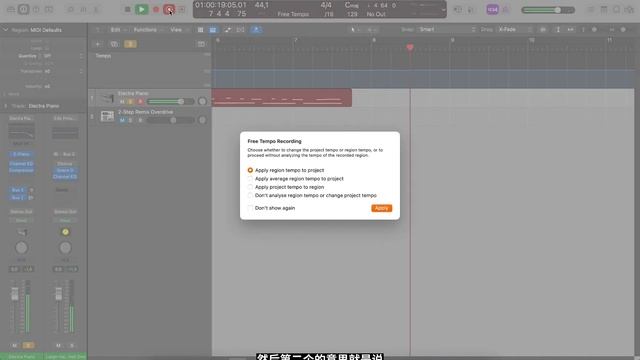
Task: Open the Library from control bar
Action: coord(11,9)
